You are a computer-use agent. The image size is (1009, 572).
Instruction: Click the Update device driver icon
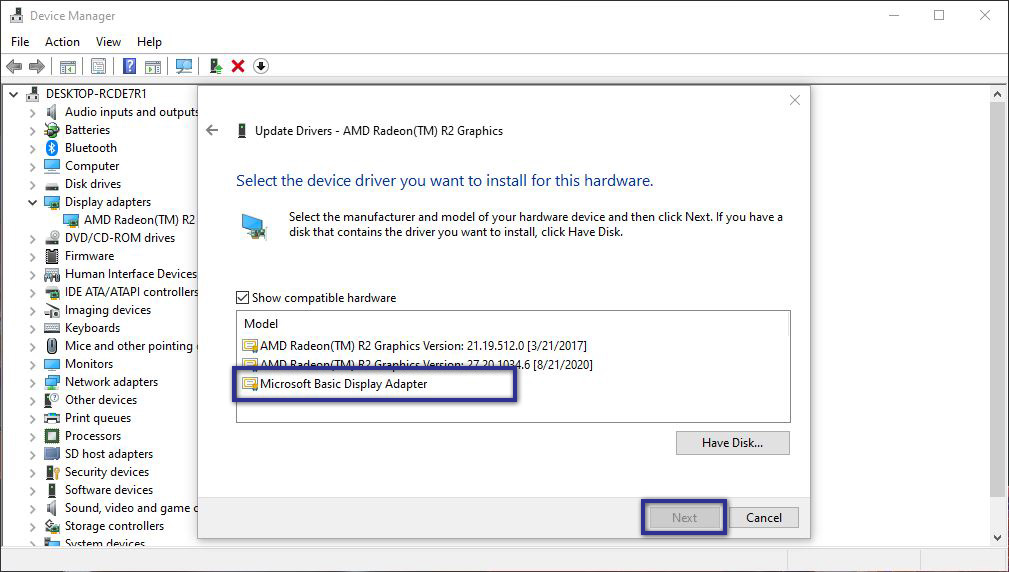pyautogui.click(x=215, y=66)
